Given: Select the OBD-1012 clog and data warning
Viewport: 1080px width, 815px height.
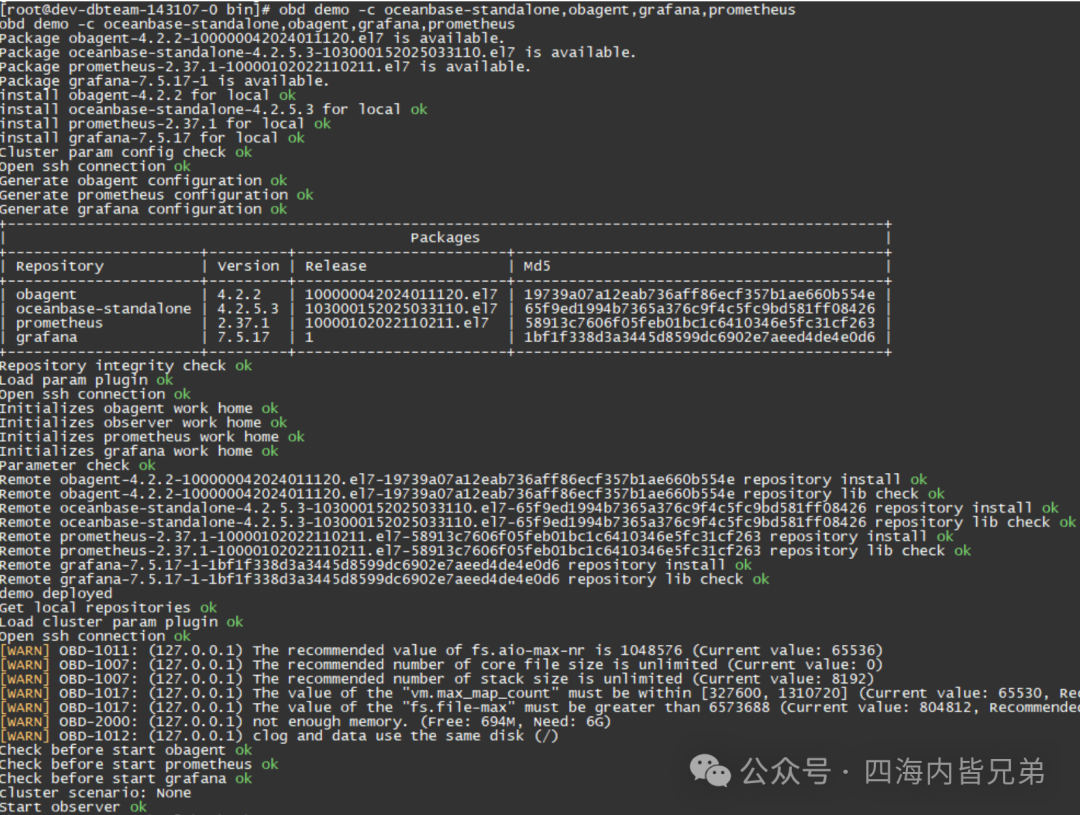Looking at the screenshot, I should pos(280,736).
